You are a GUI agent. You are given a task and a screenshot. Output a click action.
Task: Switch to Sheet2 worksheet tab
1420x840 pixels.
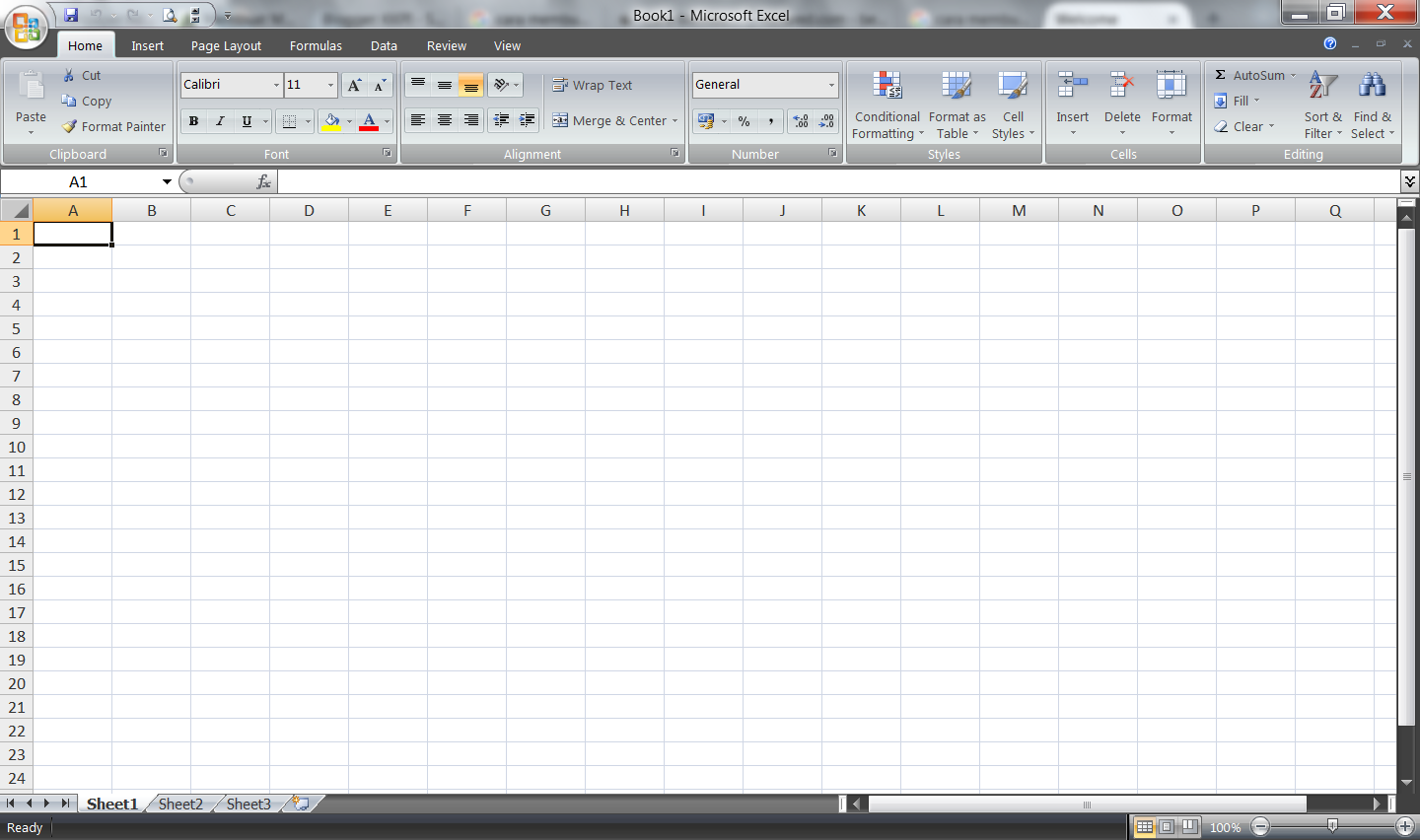tap(180, 804)
